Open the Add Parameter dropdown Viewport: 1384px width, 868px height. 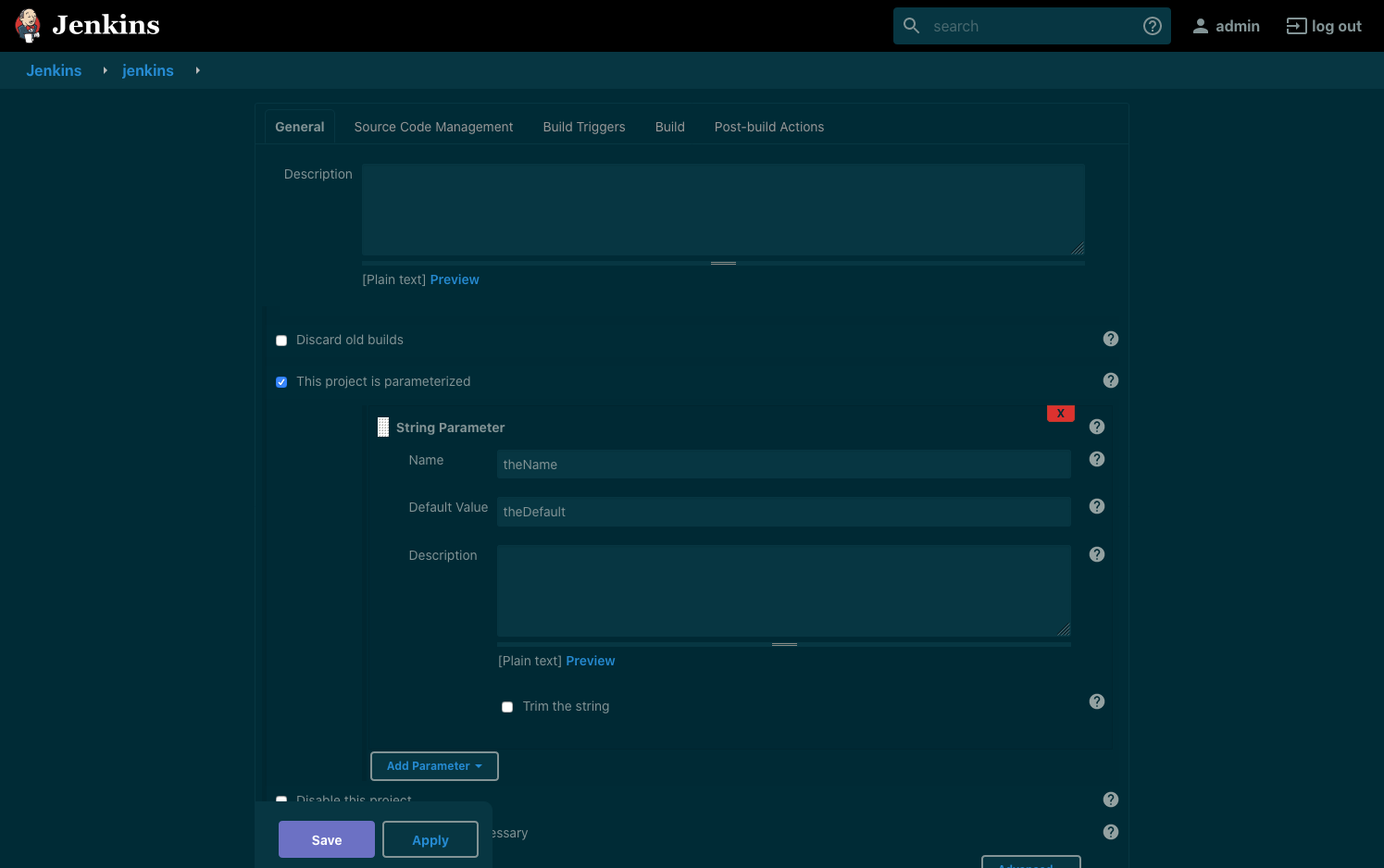click(x=434, y=766)
